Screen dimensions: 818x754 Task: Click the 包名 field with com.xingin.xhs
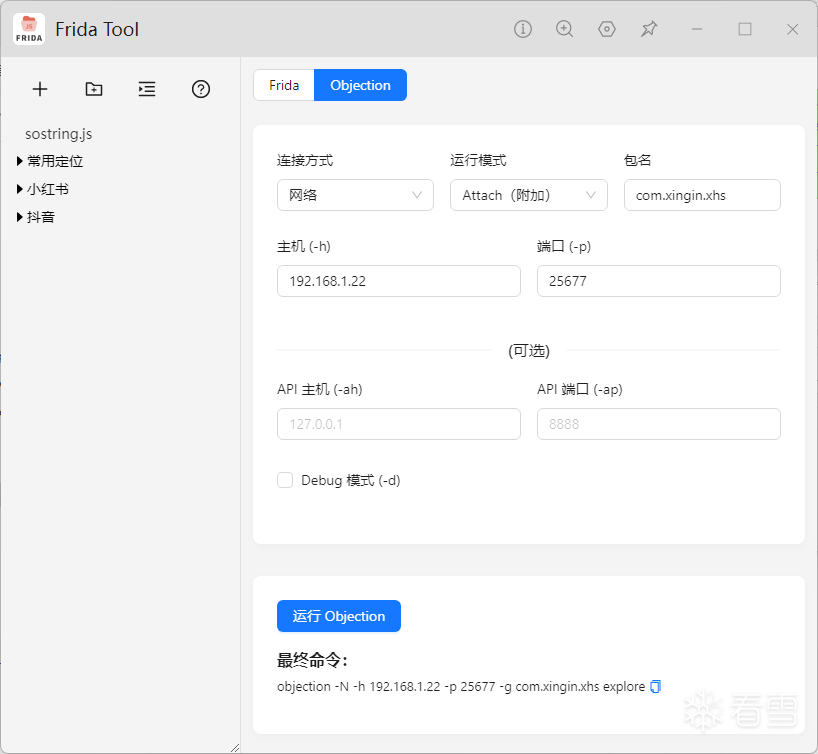(702, 195)
